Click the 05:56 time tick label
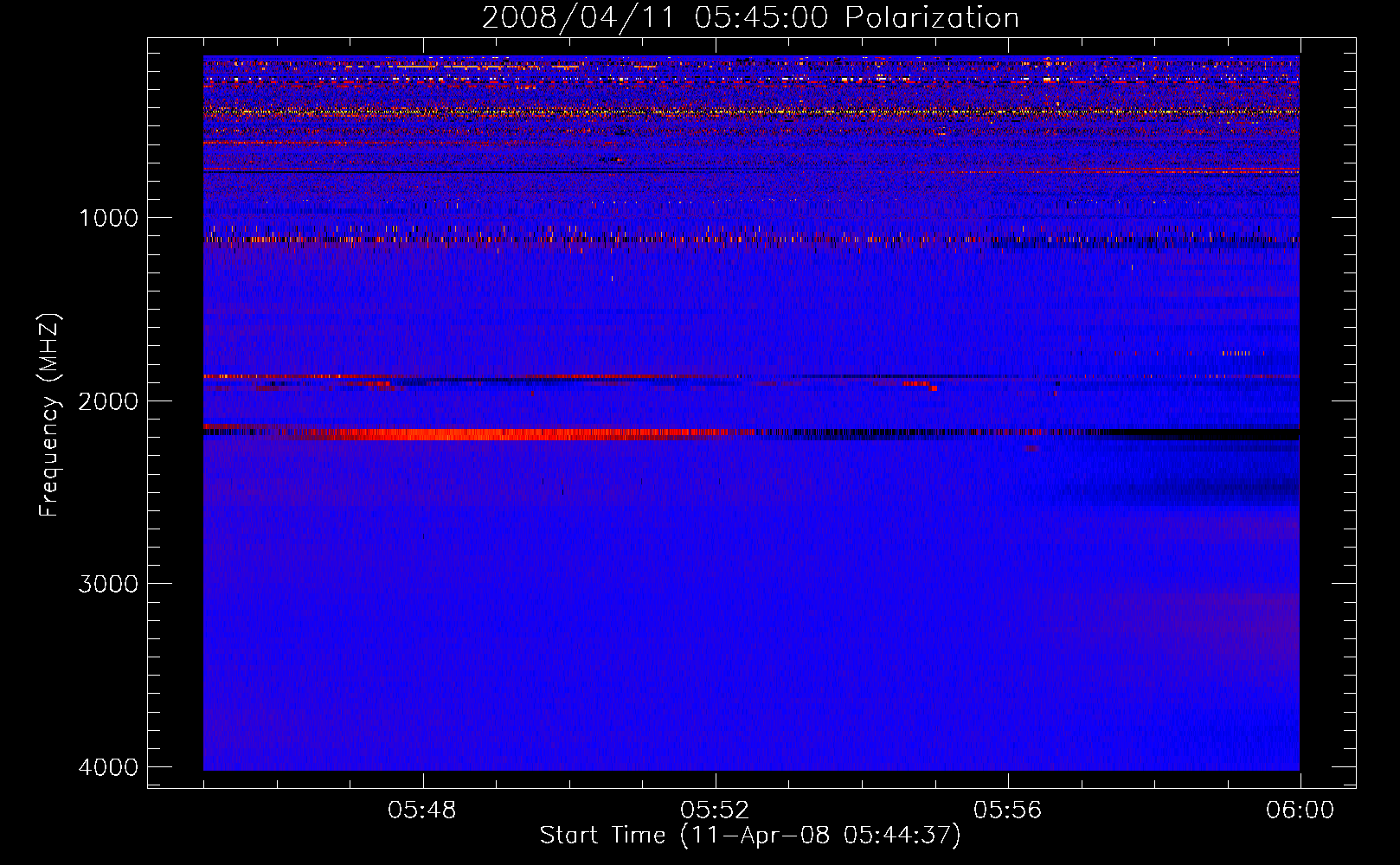Image resolution: width=1400 pixels, height=865 pixels. (1007, 811)
